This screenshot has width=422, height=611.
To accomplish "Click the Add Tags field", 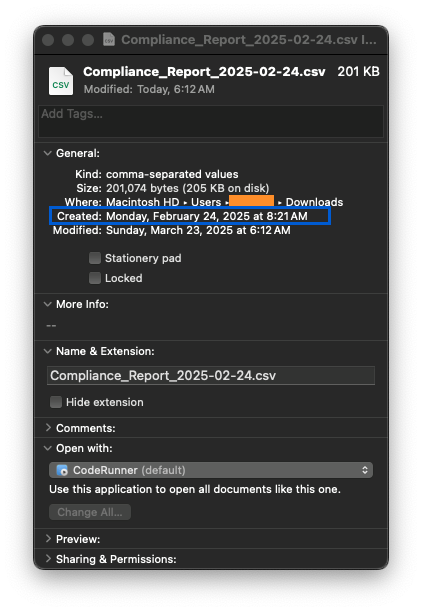I will (x=211, y=121).
